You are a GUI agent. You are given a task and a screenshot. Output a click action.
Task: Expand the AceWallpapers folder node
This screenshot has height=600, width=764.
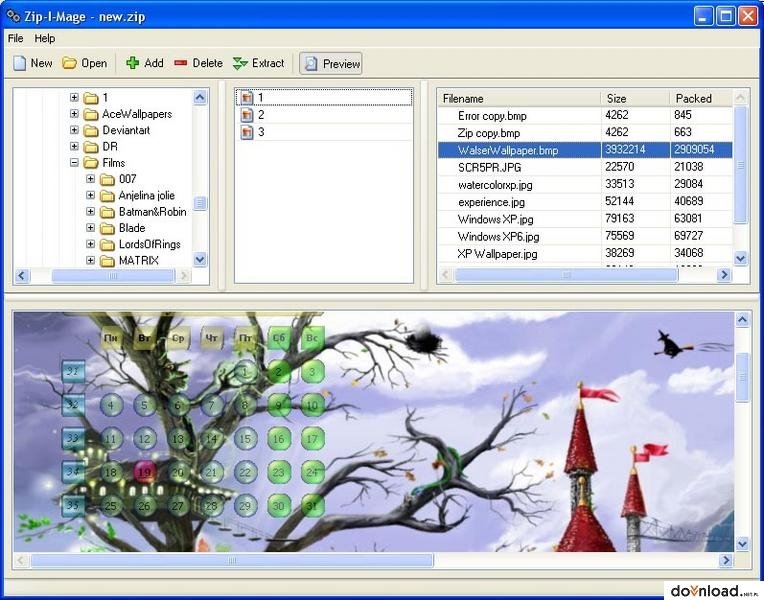coord(74,114)
